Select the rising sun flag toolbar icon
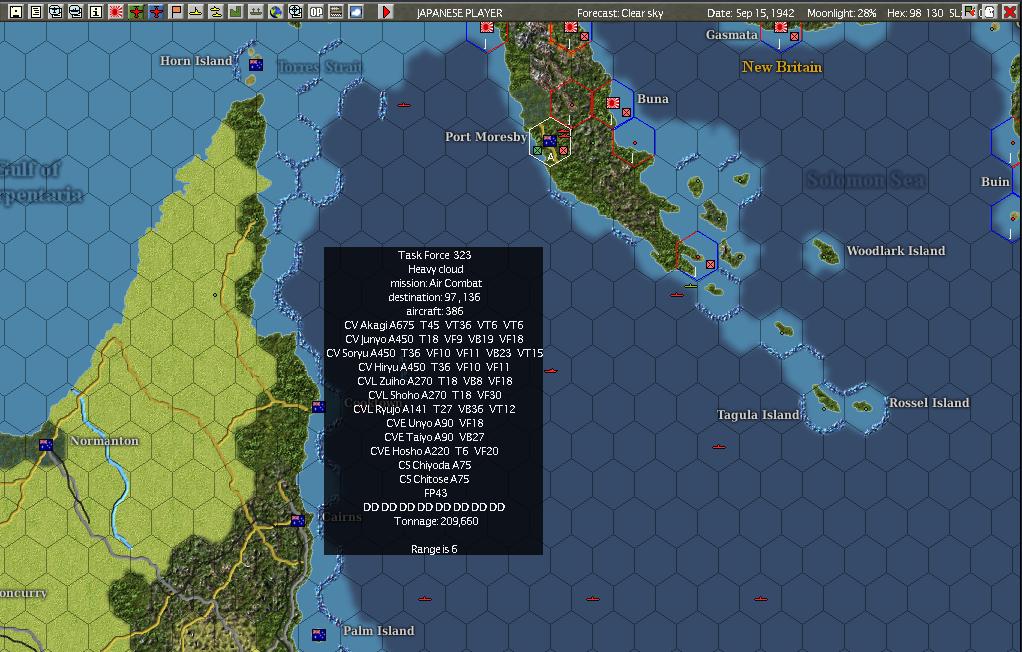This screenshot has height=652, width=1022. coord(116,11)
